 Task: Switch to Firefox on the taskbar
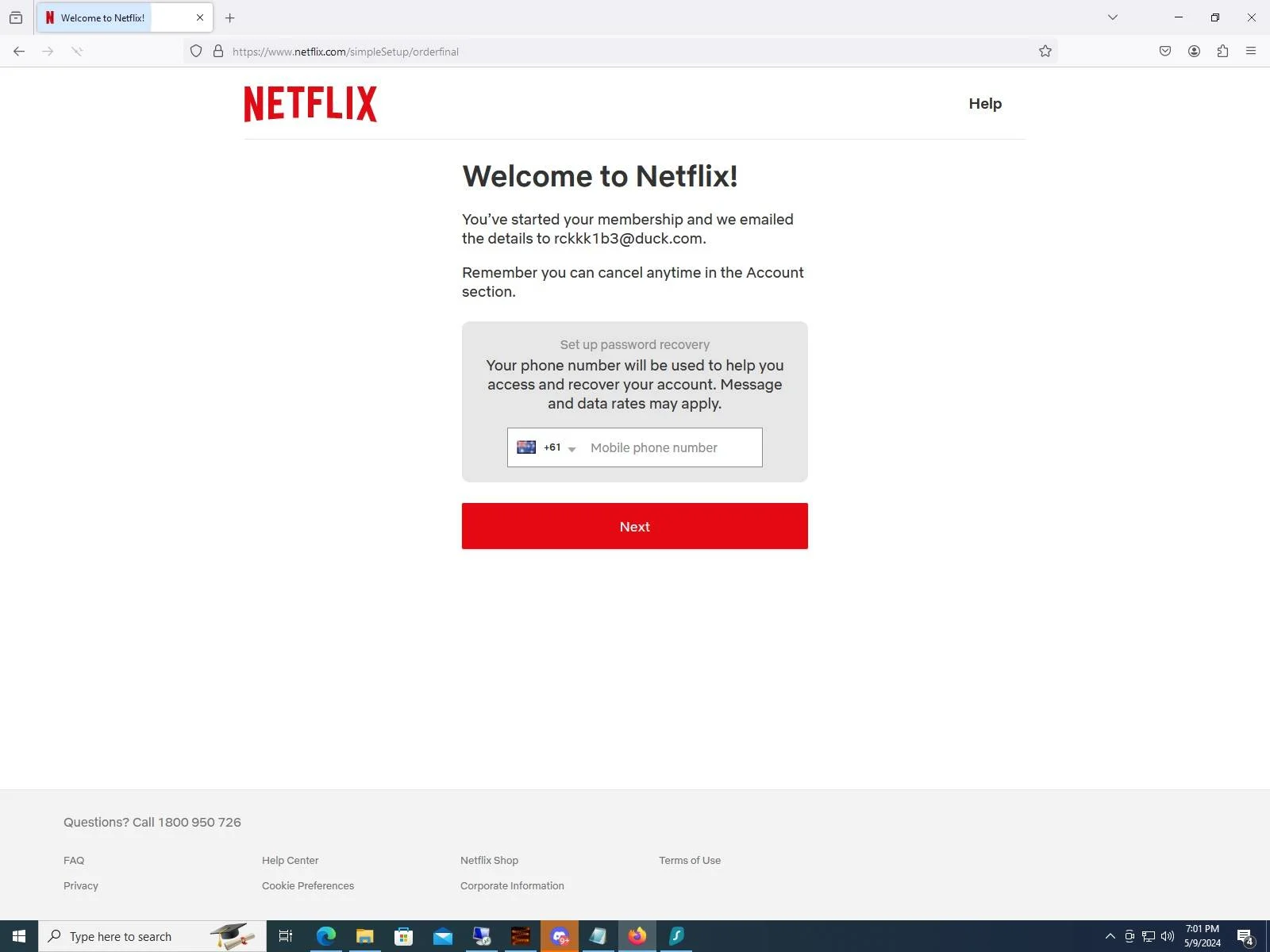pyautogui.click(x=637, y=936)
